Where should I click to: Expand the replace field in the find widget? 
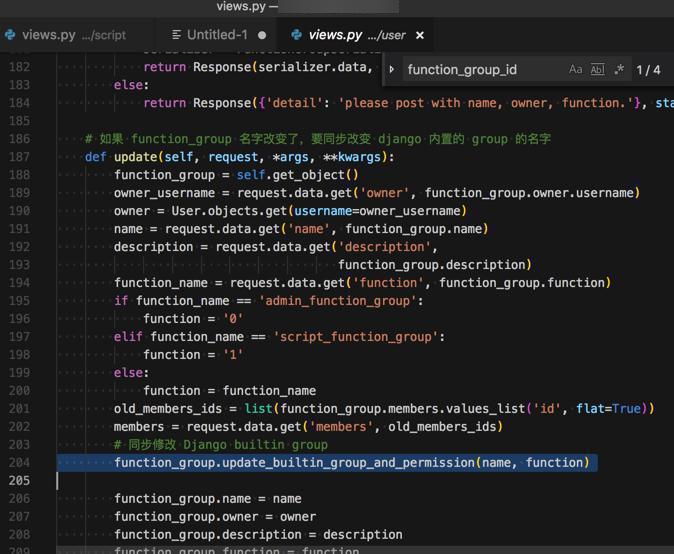pos(392,70)
